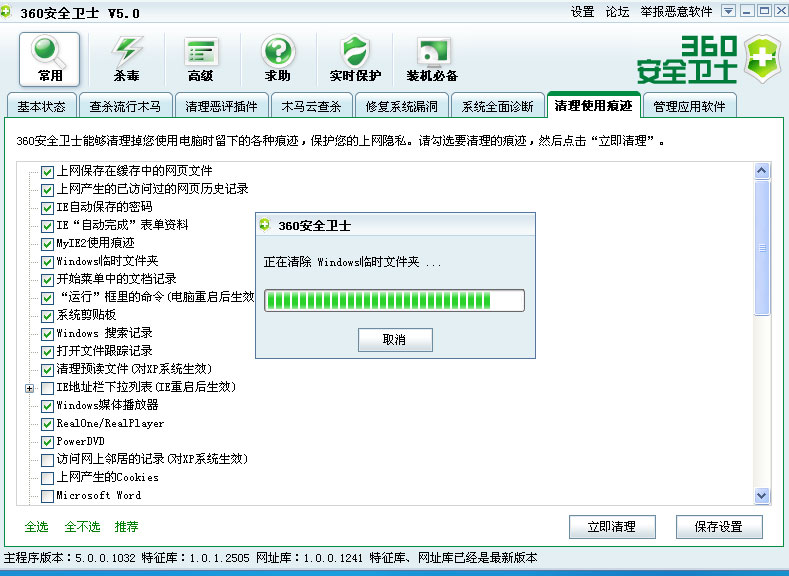Click the 360 icon in dialog title
Image resolution: width=789 pixels, height=576 pixels.
pos(265,225)
